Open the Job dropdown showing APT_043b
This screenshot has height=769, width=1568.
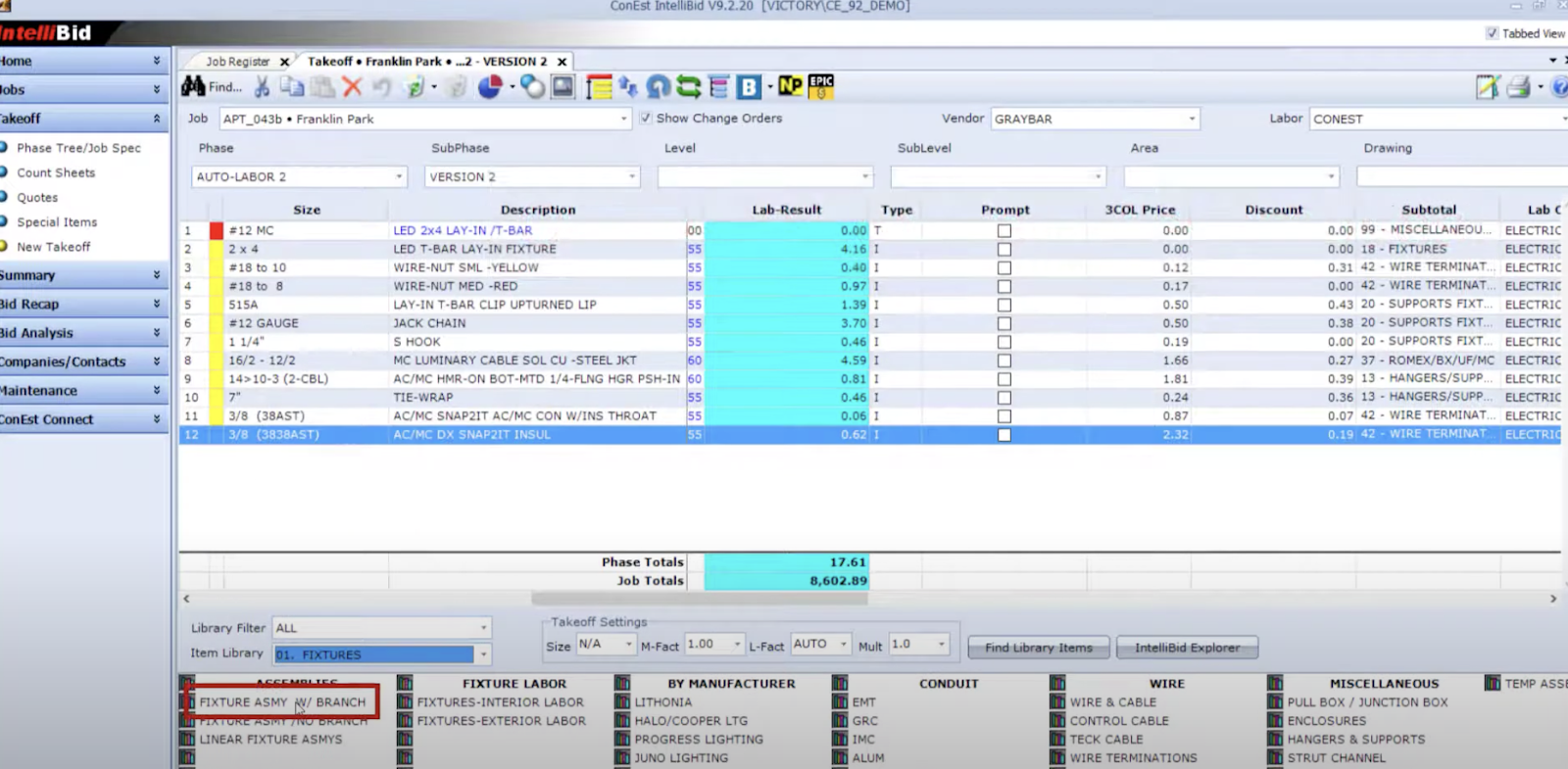623,119
